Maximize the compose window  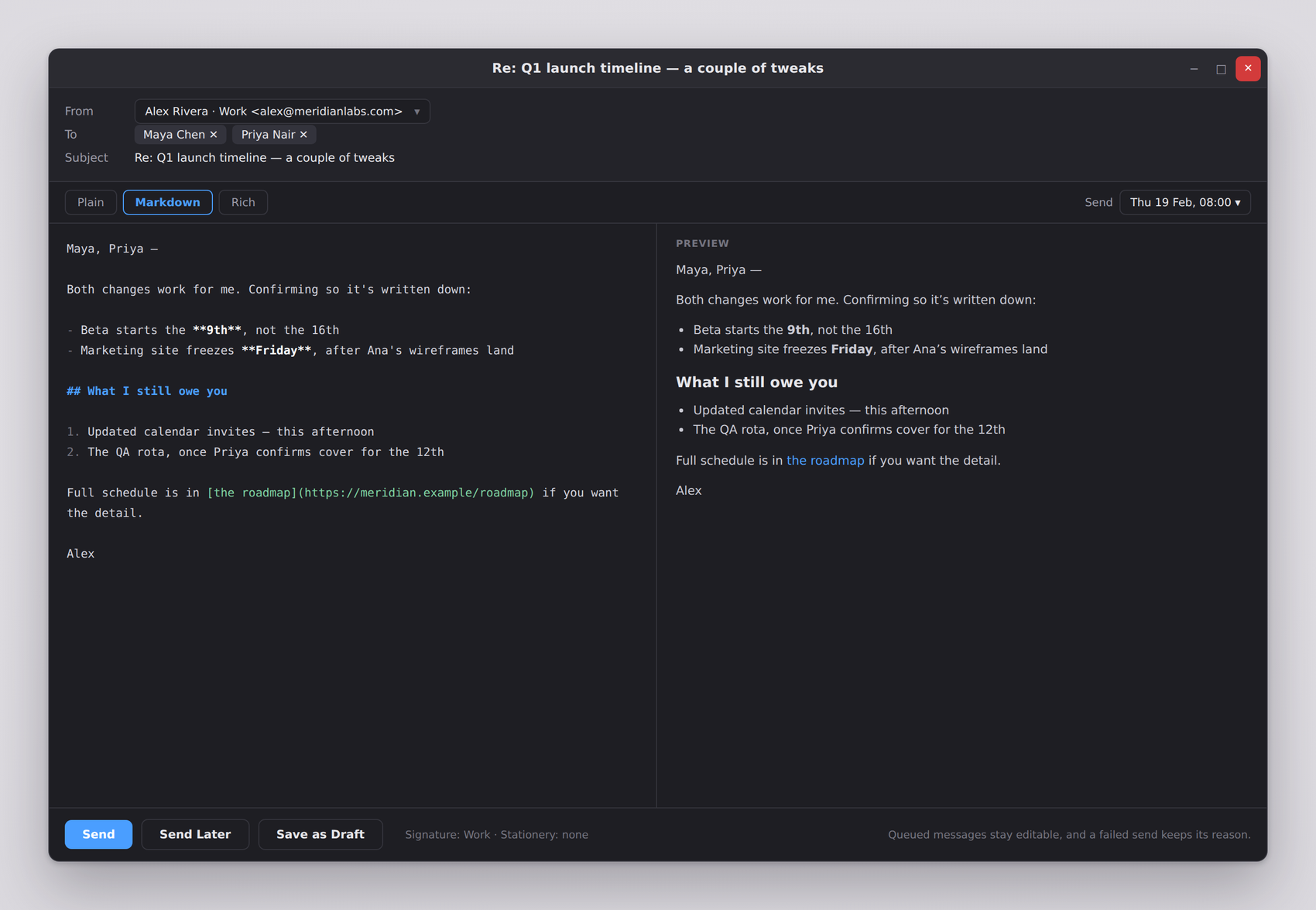click(x=1221, y=69)
